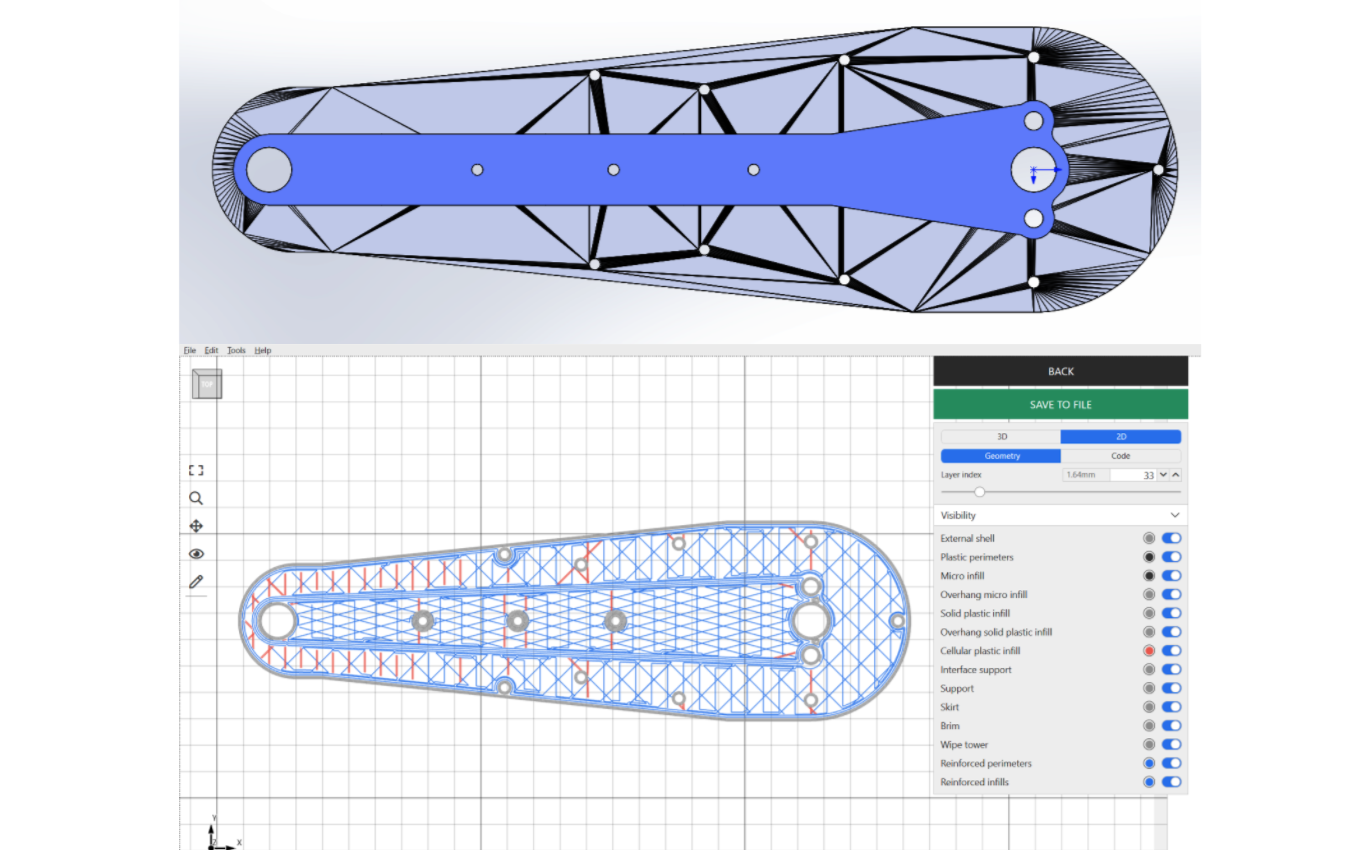Image resolution: width=1370 pixels, height=850 pixels.
Task: Click the TOP view cube
Action: coord(207,384)
